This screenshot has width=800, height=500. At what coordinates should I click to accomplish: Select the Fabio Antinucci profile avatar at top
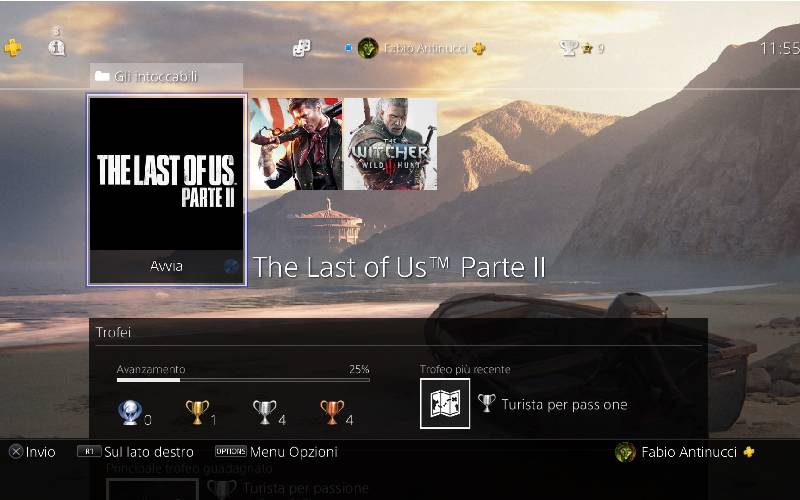click(367, 48)
